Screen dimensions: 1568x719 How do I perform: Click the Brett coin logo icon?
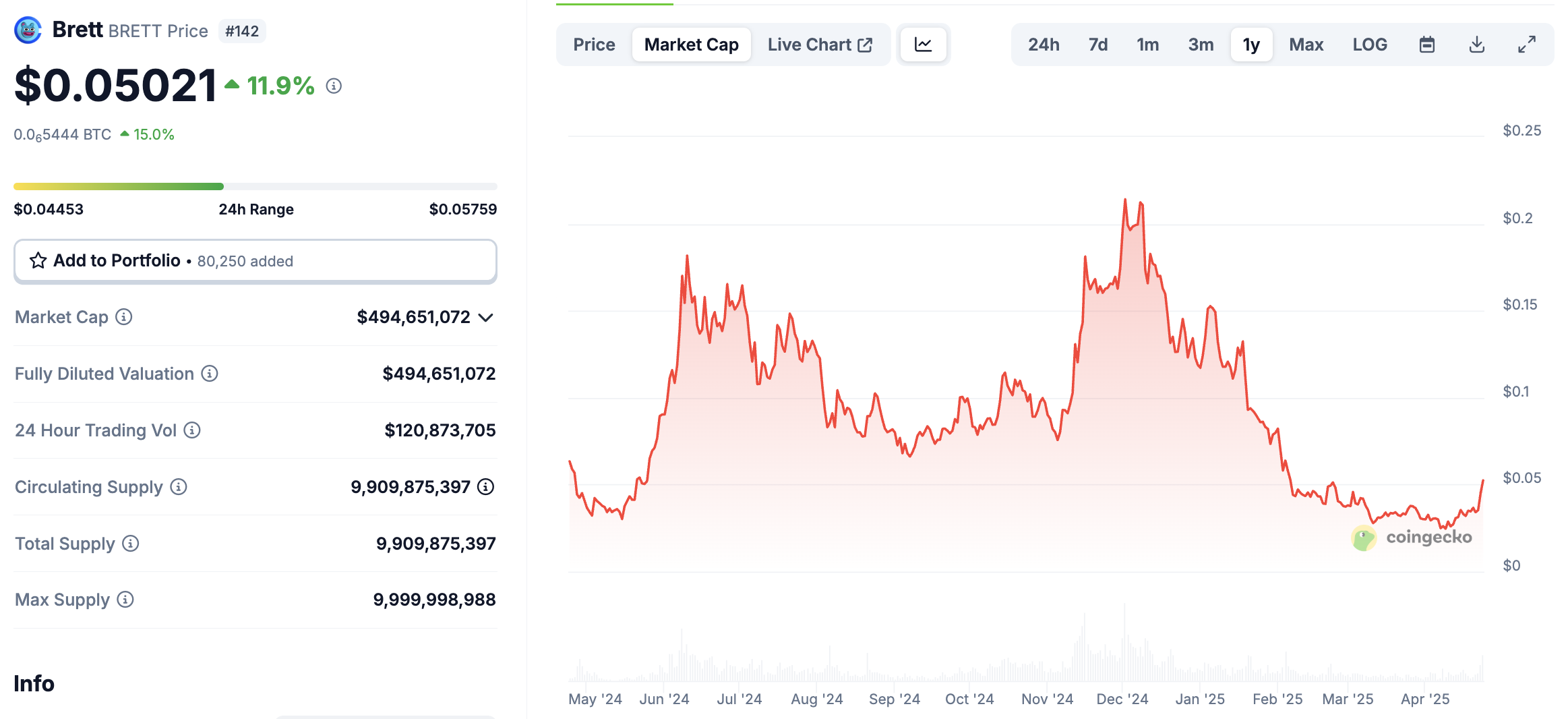[28, 30]
